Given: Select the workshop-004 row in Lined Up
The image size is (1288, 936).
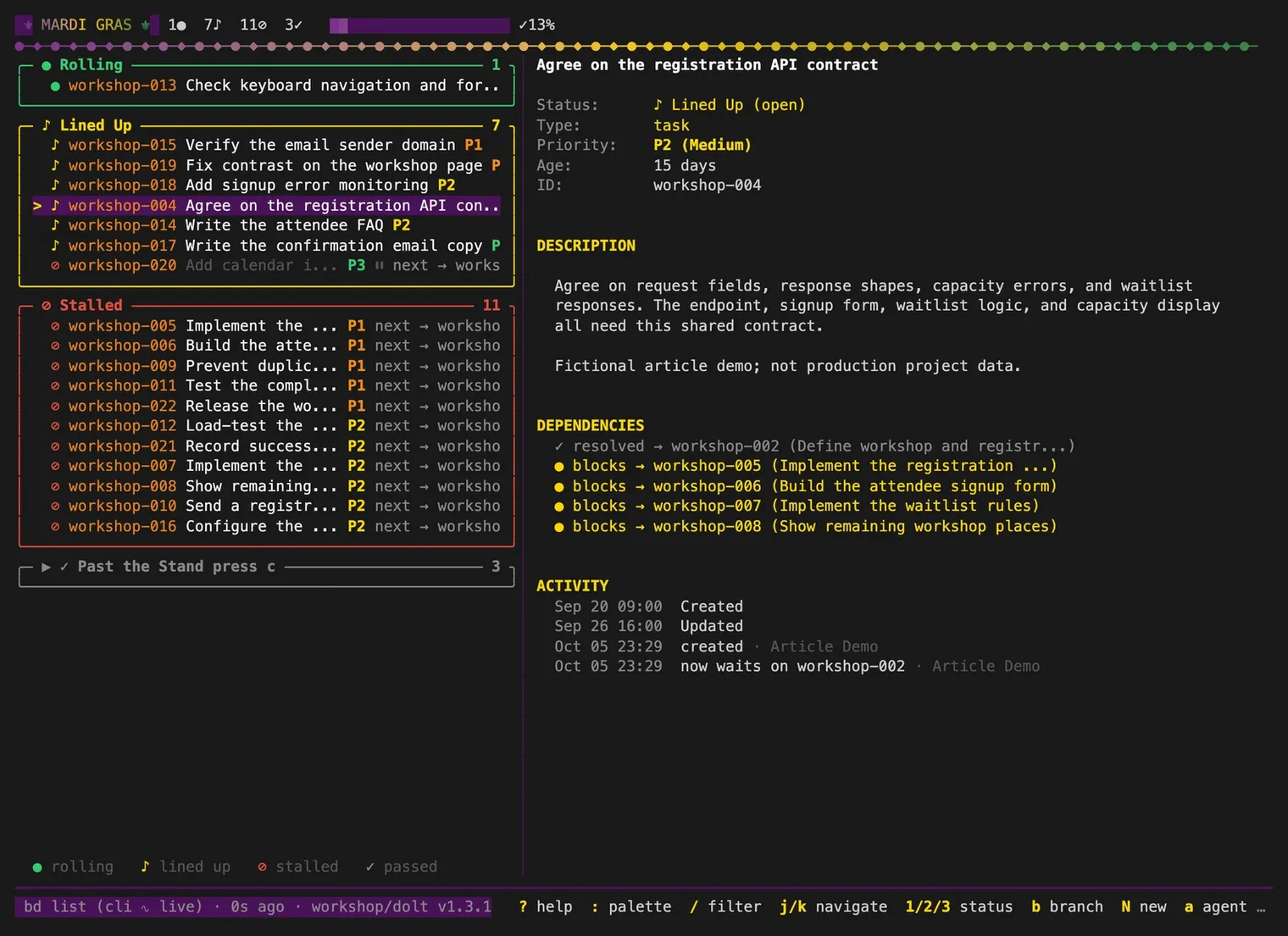Looking at the screenshot, I should 267,206.
